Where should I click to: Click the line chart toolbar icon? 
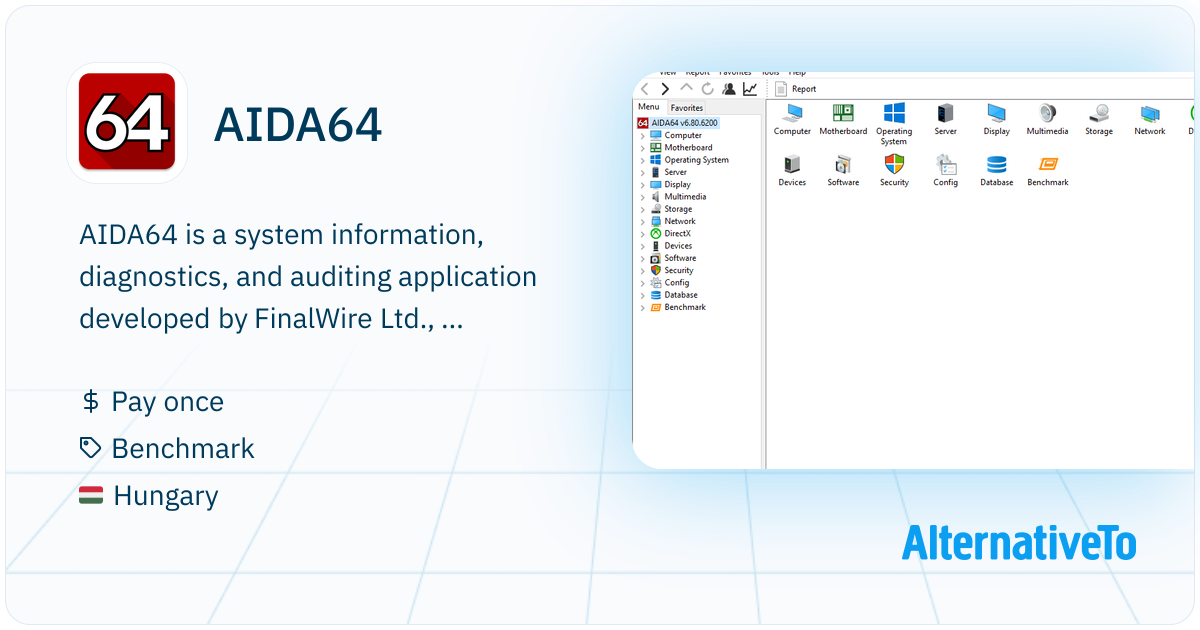pyautogui.click(x=750, y=89)
